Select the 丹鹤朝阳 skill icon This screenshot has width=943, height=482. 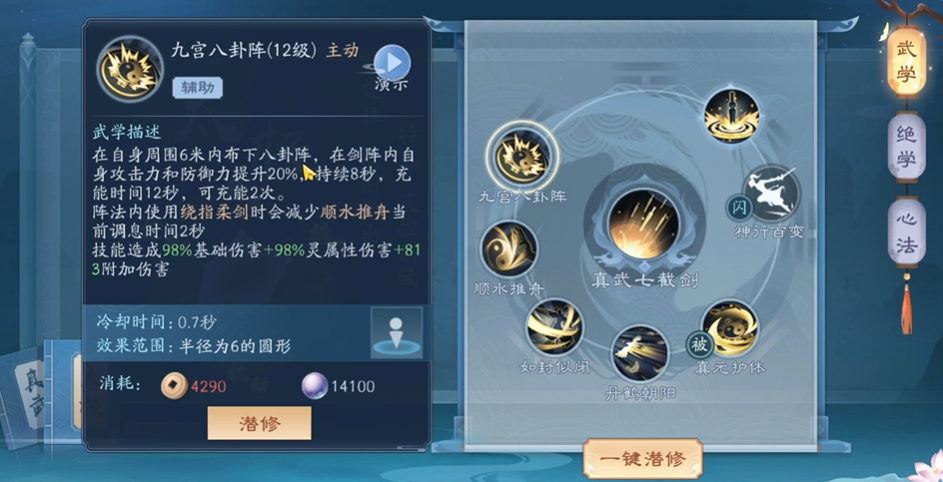640,353
